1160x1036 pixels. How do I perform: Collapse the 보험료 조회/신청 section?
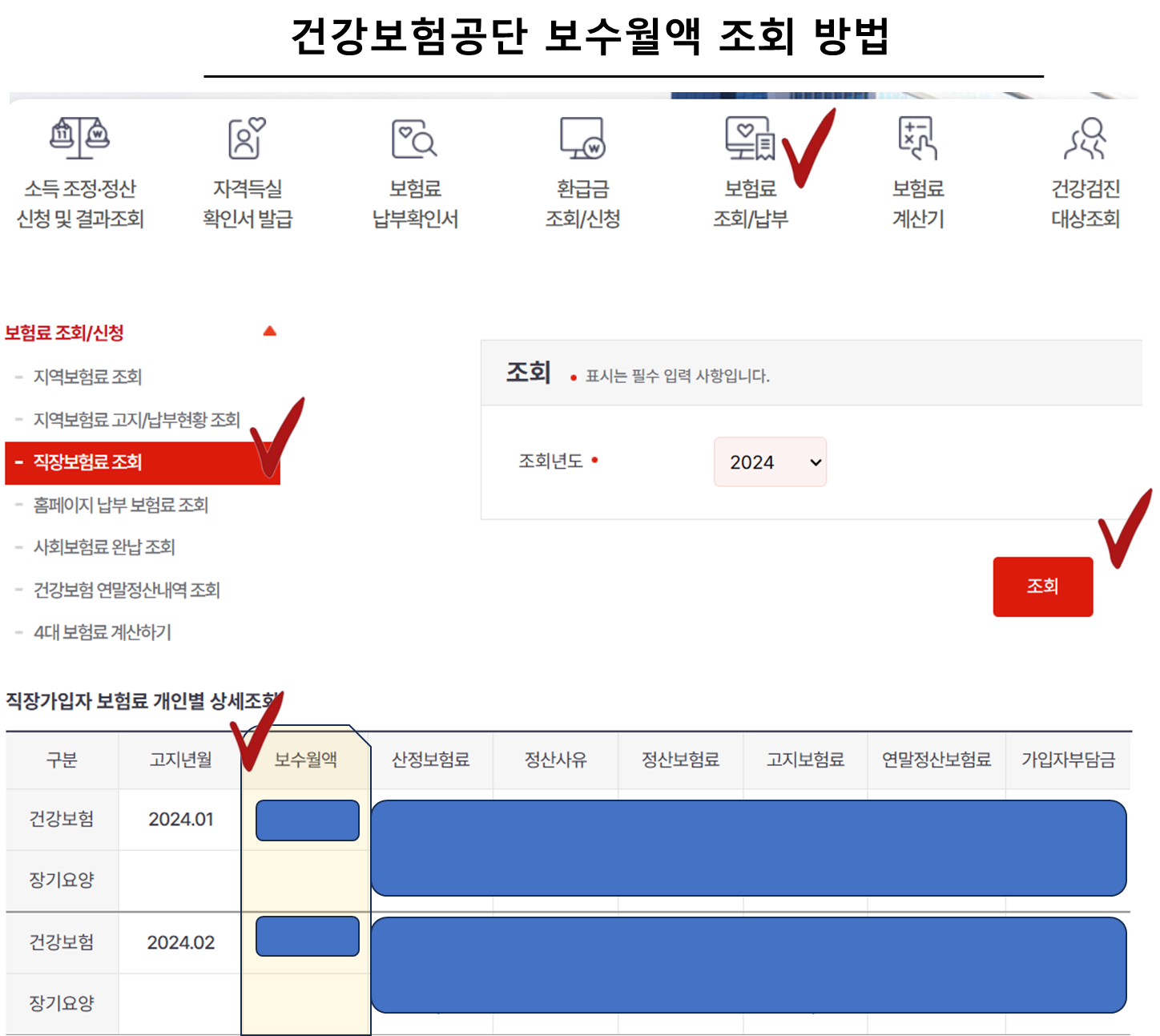coord(271,329)
